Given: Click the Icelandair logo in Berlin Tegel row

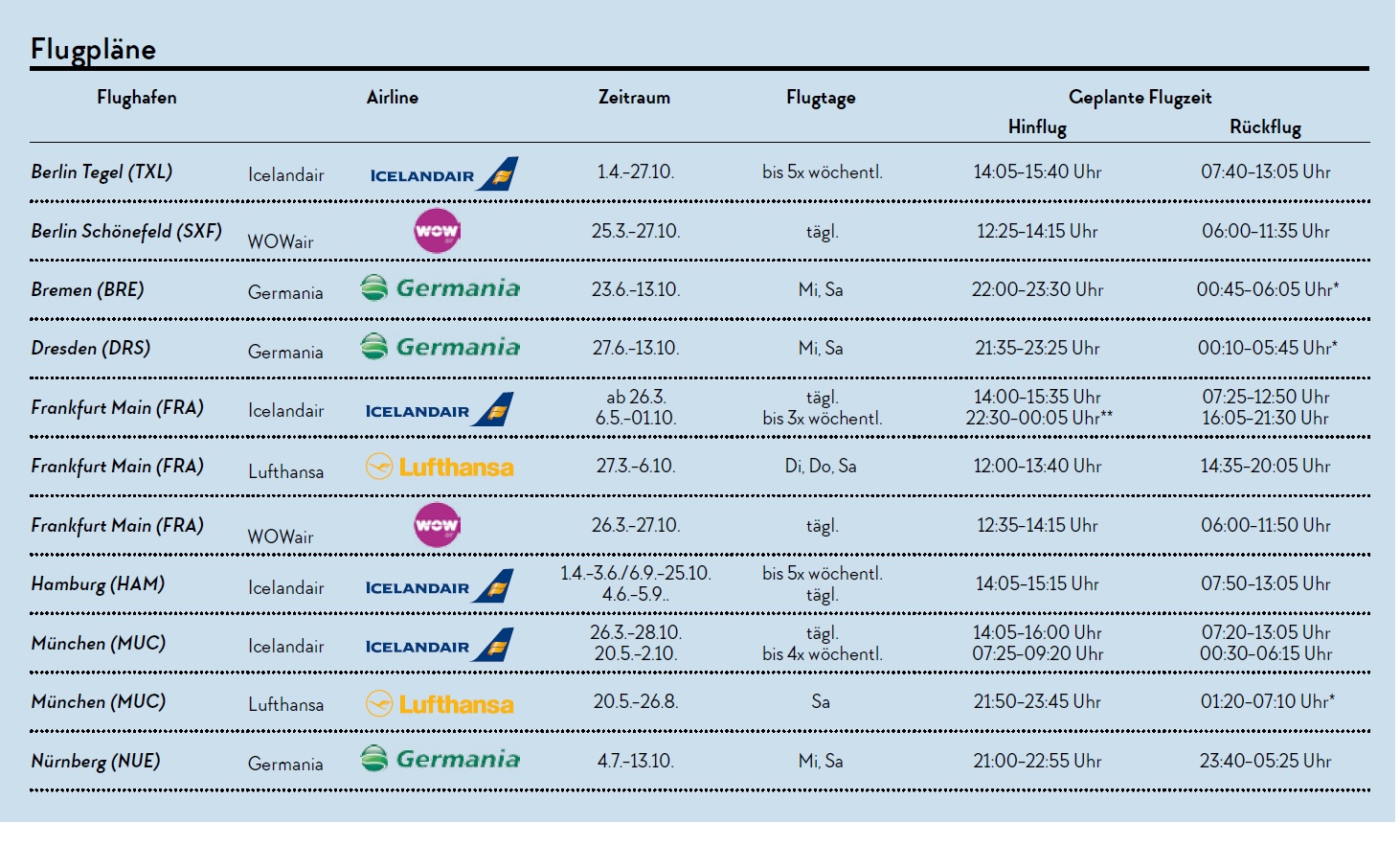Looking at the screenshot, I should pos(443,174).
